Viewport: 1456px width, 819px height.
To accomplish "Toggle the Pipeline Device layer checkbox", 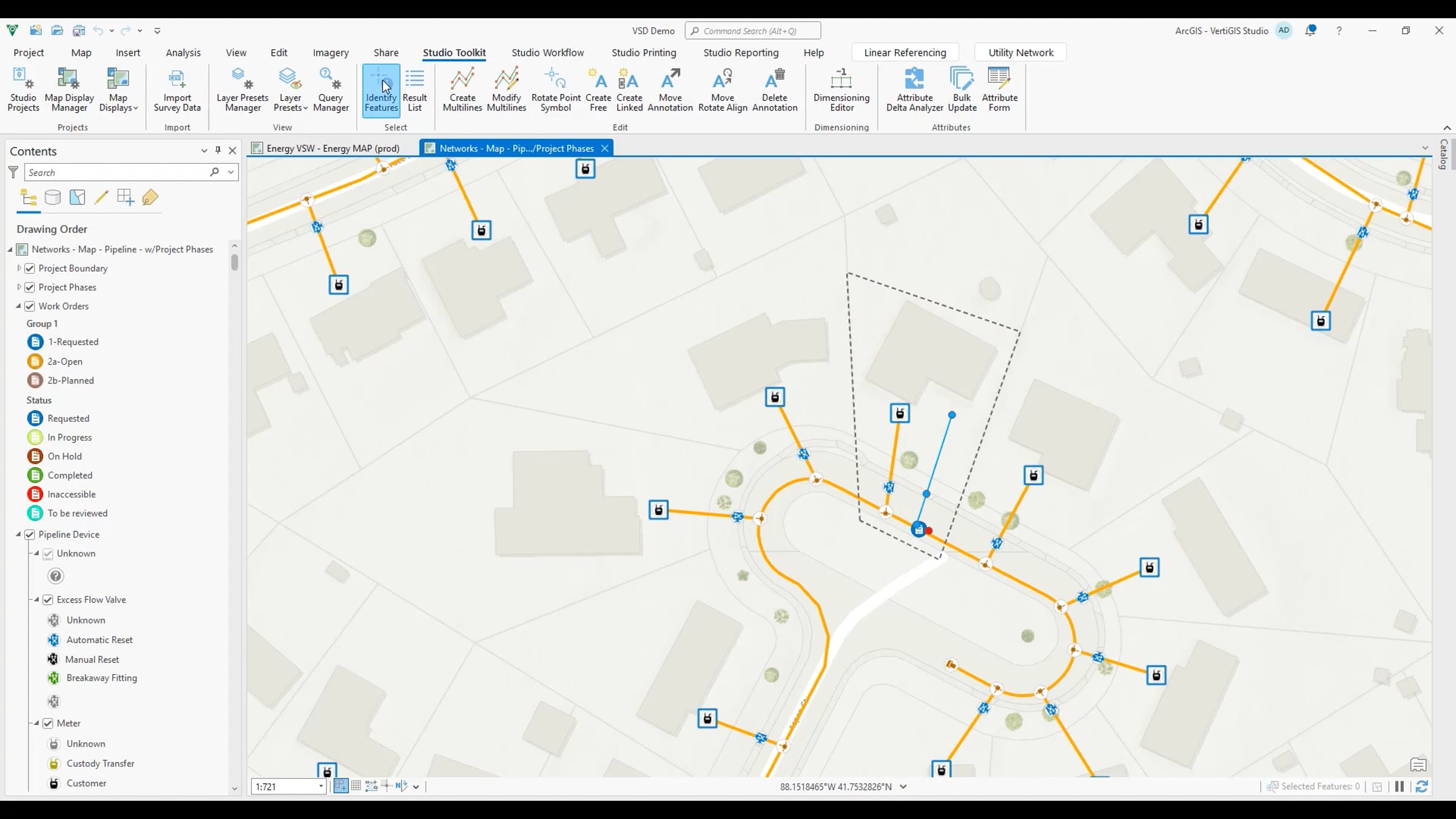I will (30, 534).
